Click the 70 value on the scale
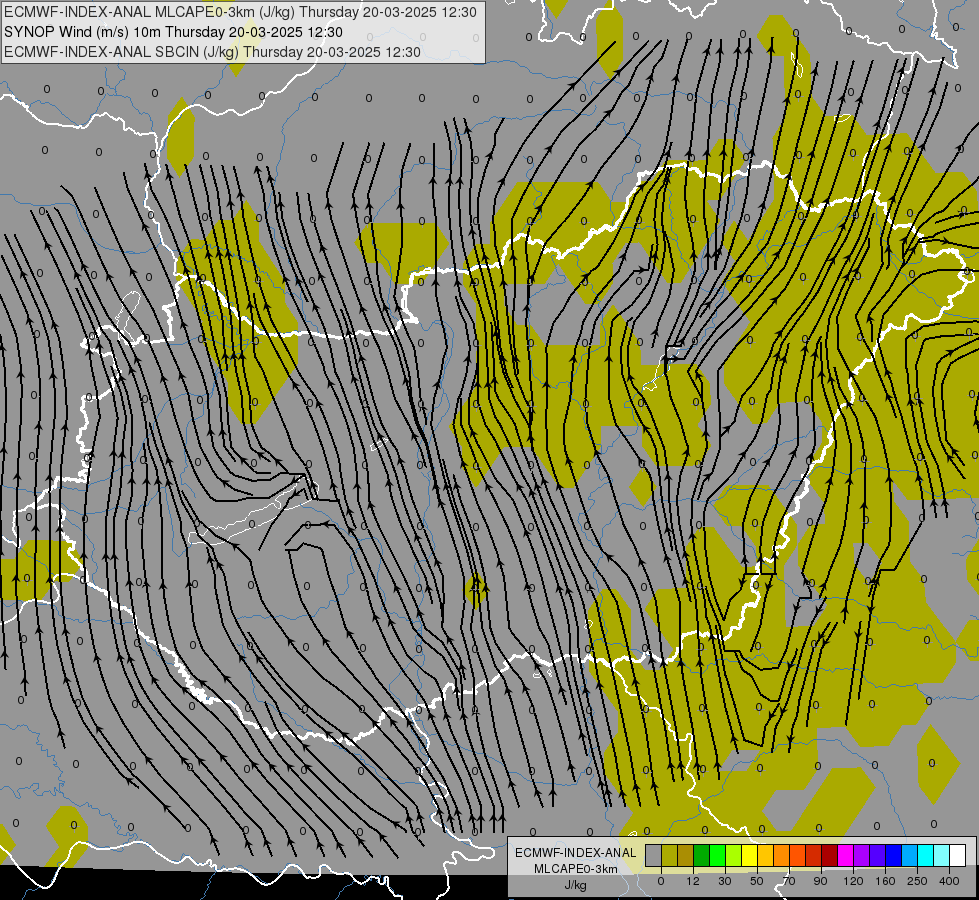Image resolution: width=979 pixels, height=900 pixels. [789, 881]
